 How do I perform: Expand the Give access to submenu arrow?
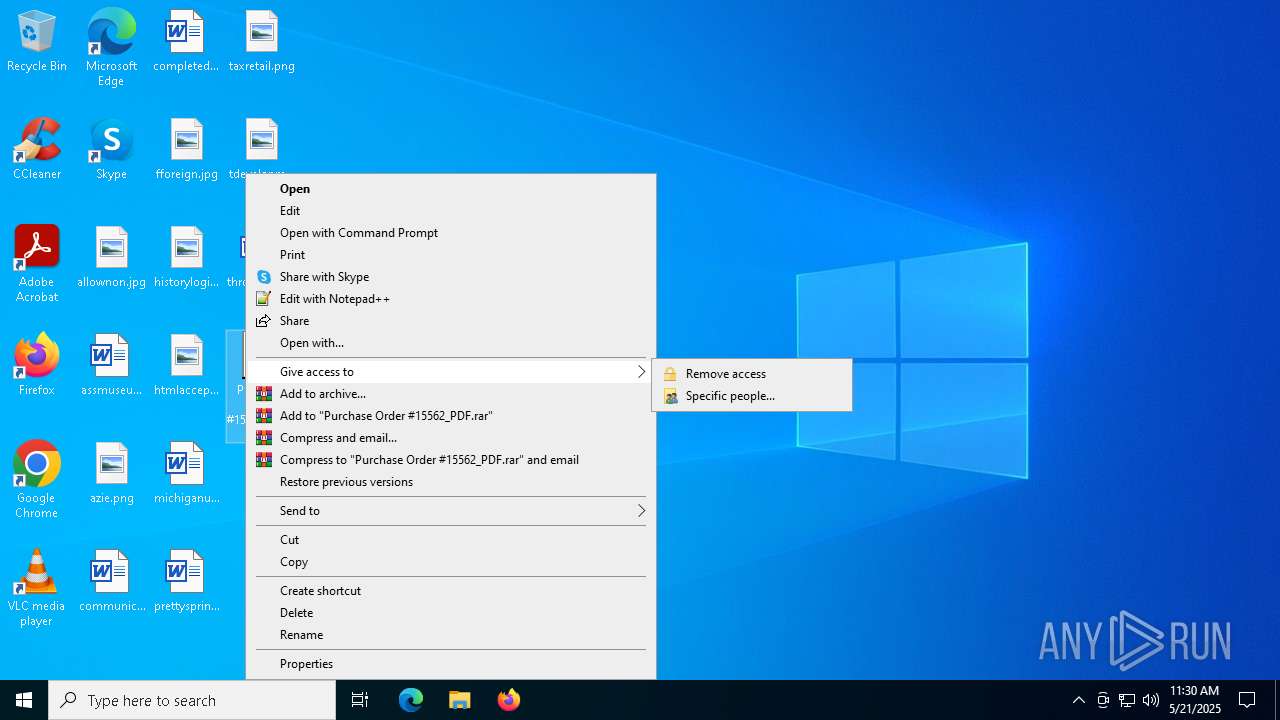641,372
